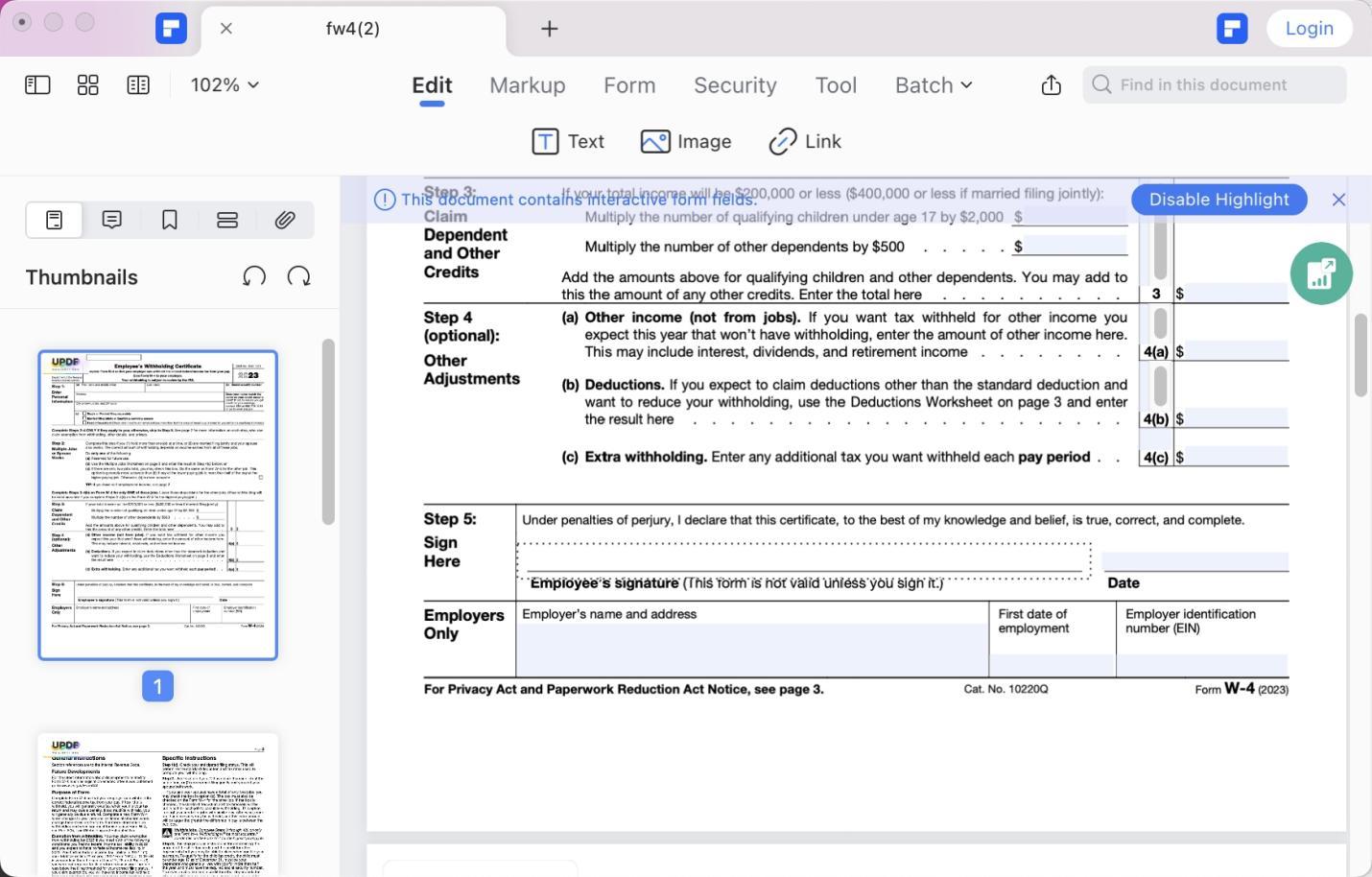Image resolution: width=1372 pixels, height=877 pixels.
Task: Click the document vertical scrollbar
Action: coord(1360,355)
